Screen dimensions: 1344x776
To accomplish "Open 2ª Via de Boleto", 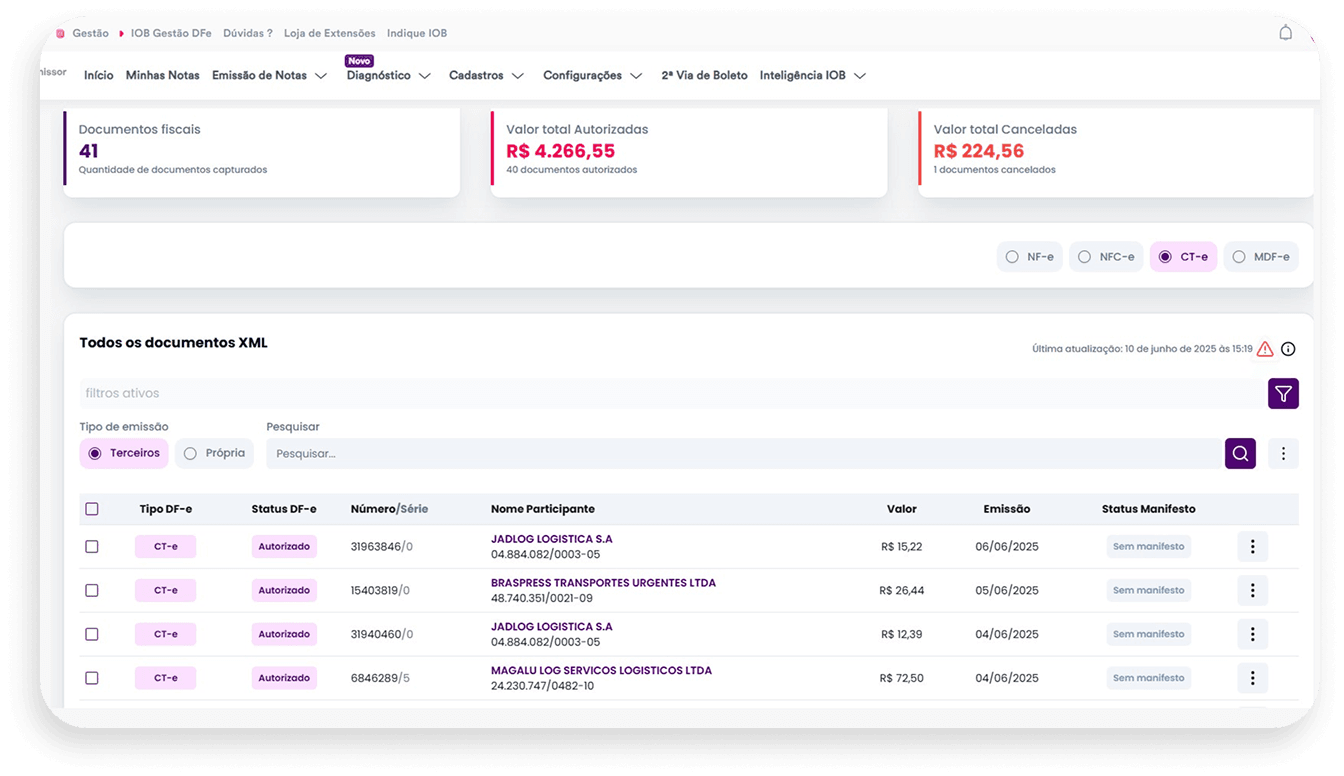I will (704, 76).
